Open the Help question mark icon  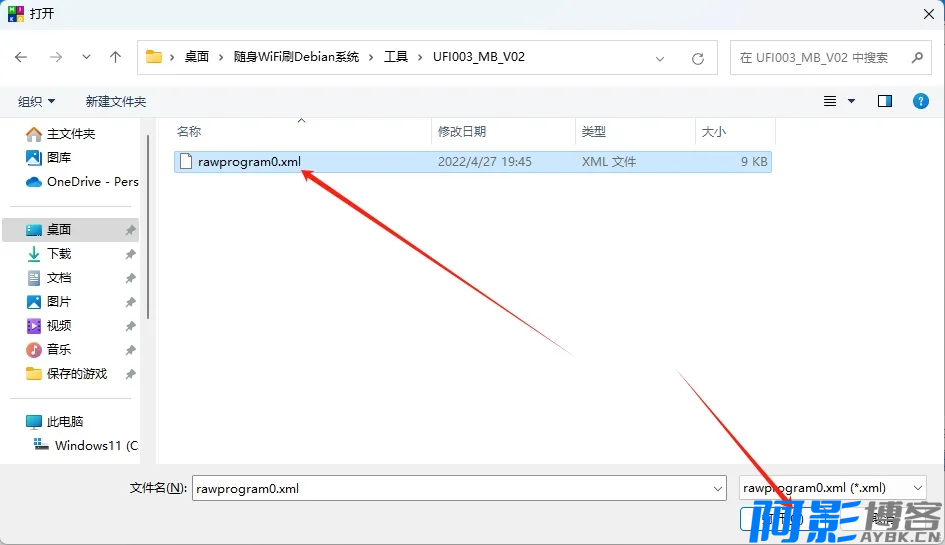point(920,101)
